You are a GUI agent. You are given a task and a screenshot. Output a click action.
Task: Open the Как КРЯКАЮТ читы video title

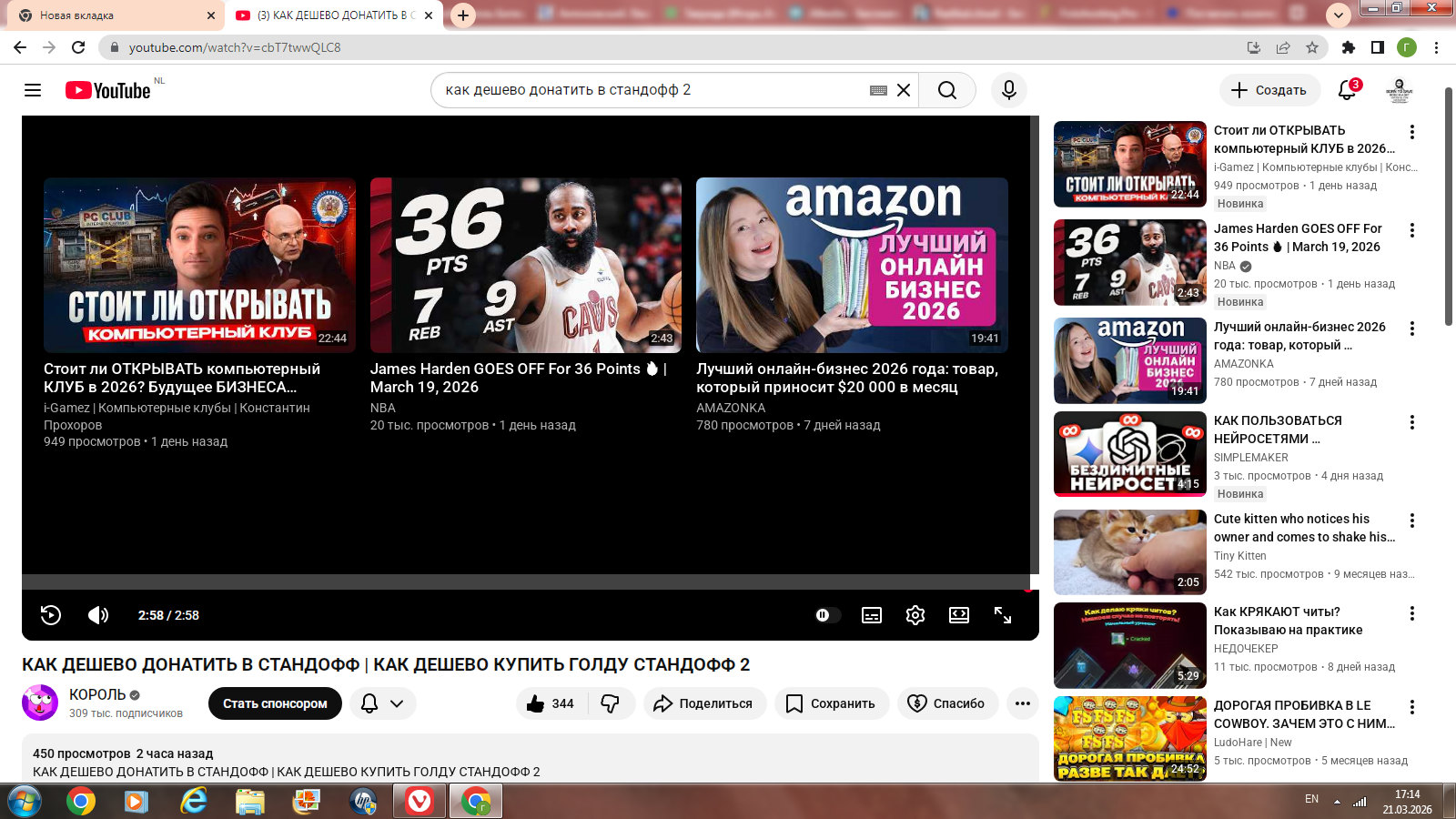(1289, 621)
